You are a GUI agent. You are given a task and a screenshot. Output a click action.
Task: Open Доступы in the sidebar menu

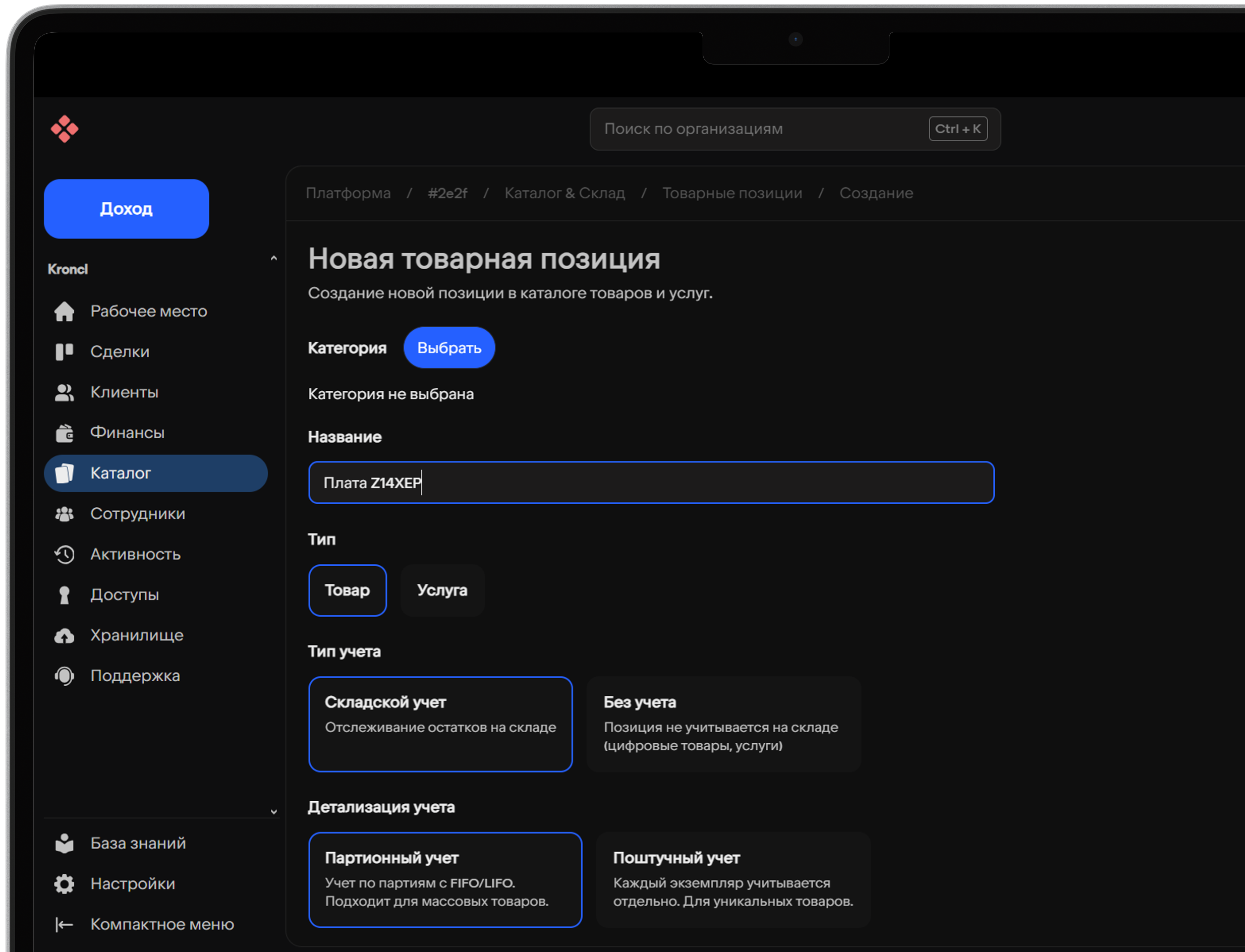point(125,594)
